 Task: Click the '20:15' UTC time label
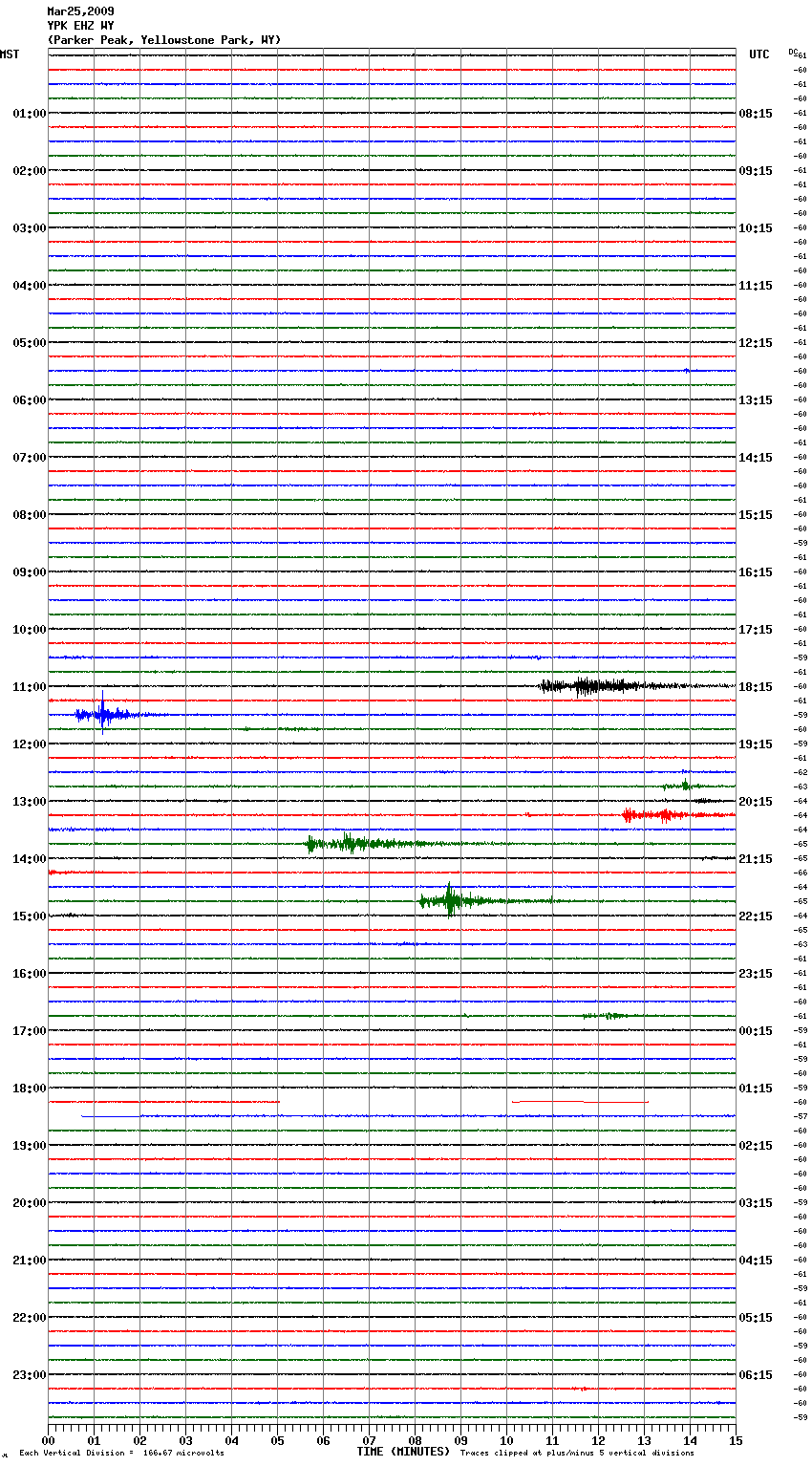click(x=756, y=802)
